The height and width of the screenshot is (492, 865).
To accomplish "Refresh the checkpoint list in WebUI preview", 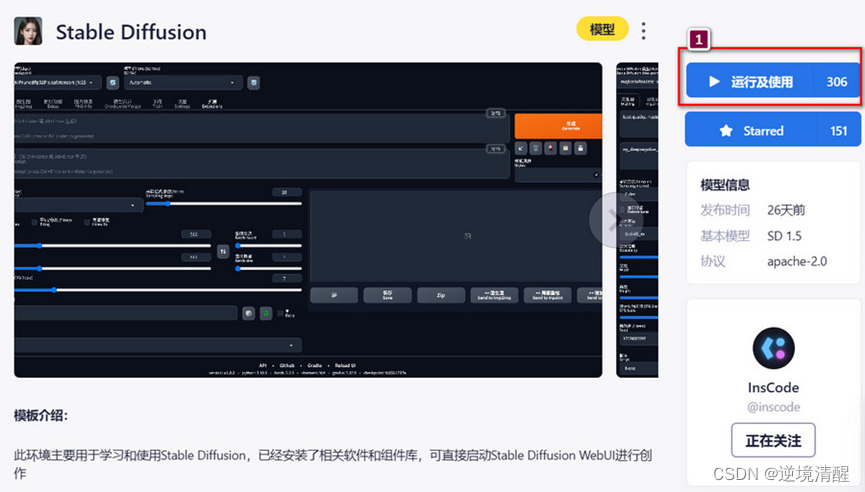I will (113, 83).
